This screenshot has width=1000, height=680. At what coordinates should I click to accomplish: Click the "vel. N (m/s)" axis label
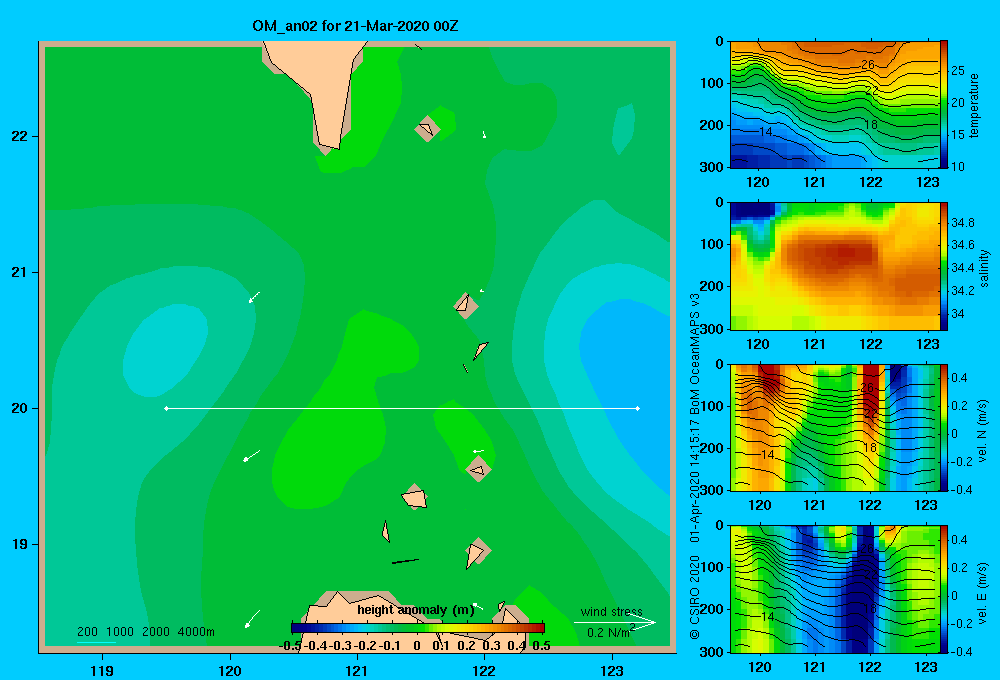tap(983, 431)
